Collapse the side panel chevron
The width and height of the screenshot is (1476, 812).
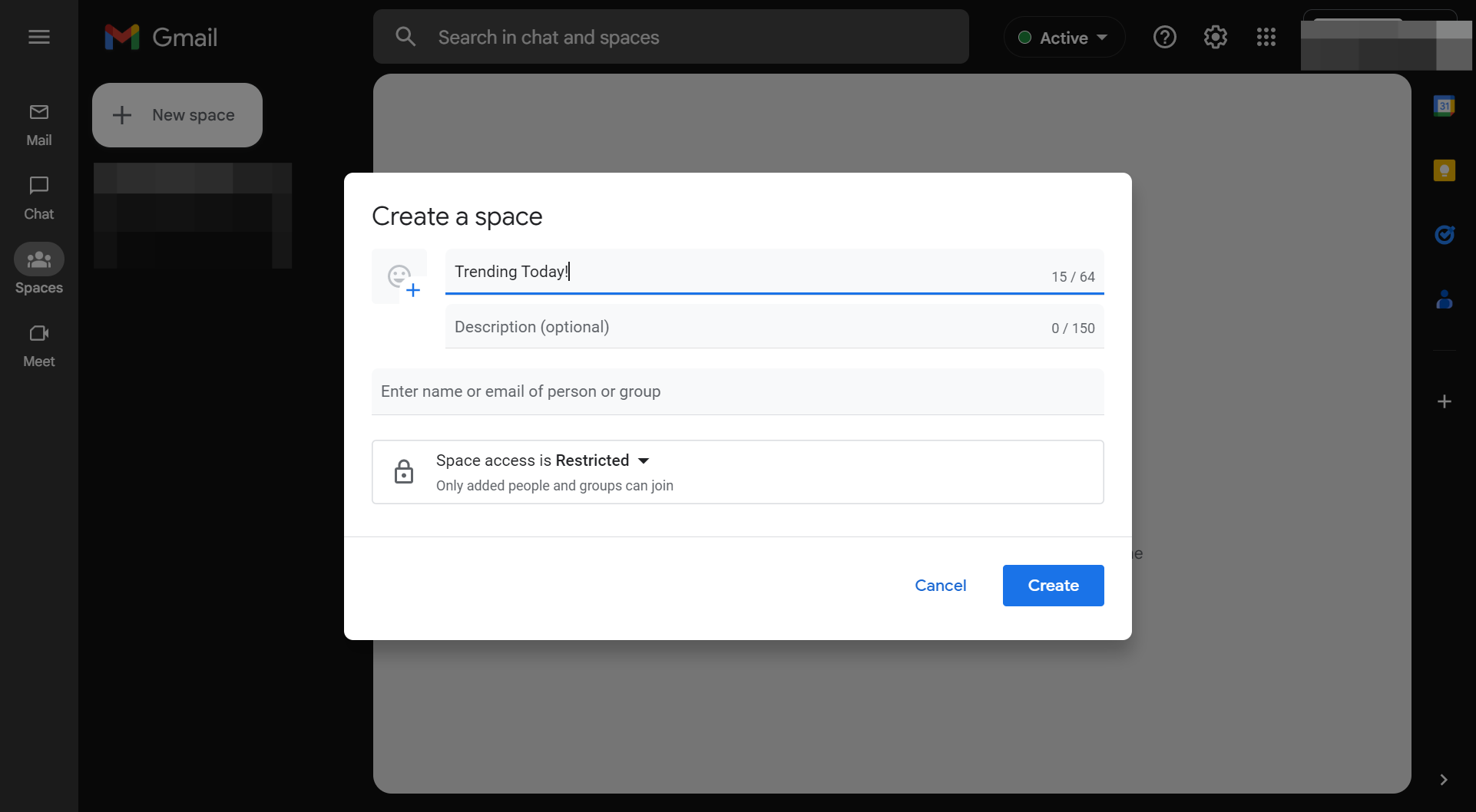[x=1444, y=780]
